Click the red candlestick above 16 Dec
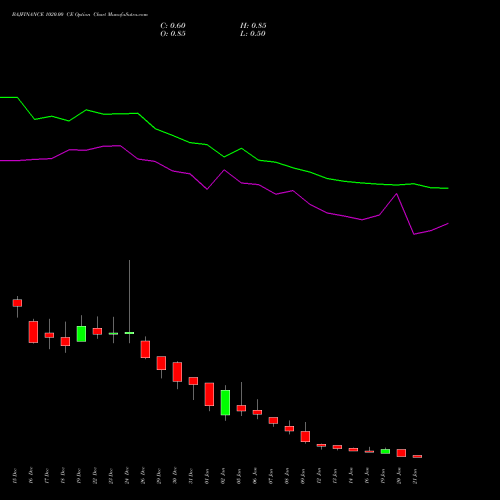The height and width of the screenshot is (500, 500). [x=33, y=332]
